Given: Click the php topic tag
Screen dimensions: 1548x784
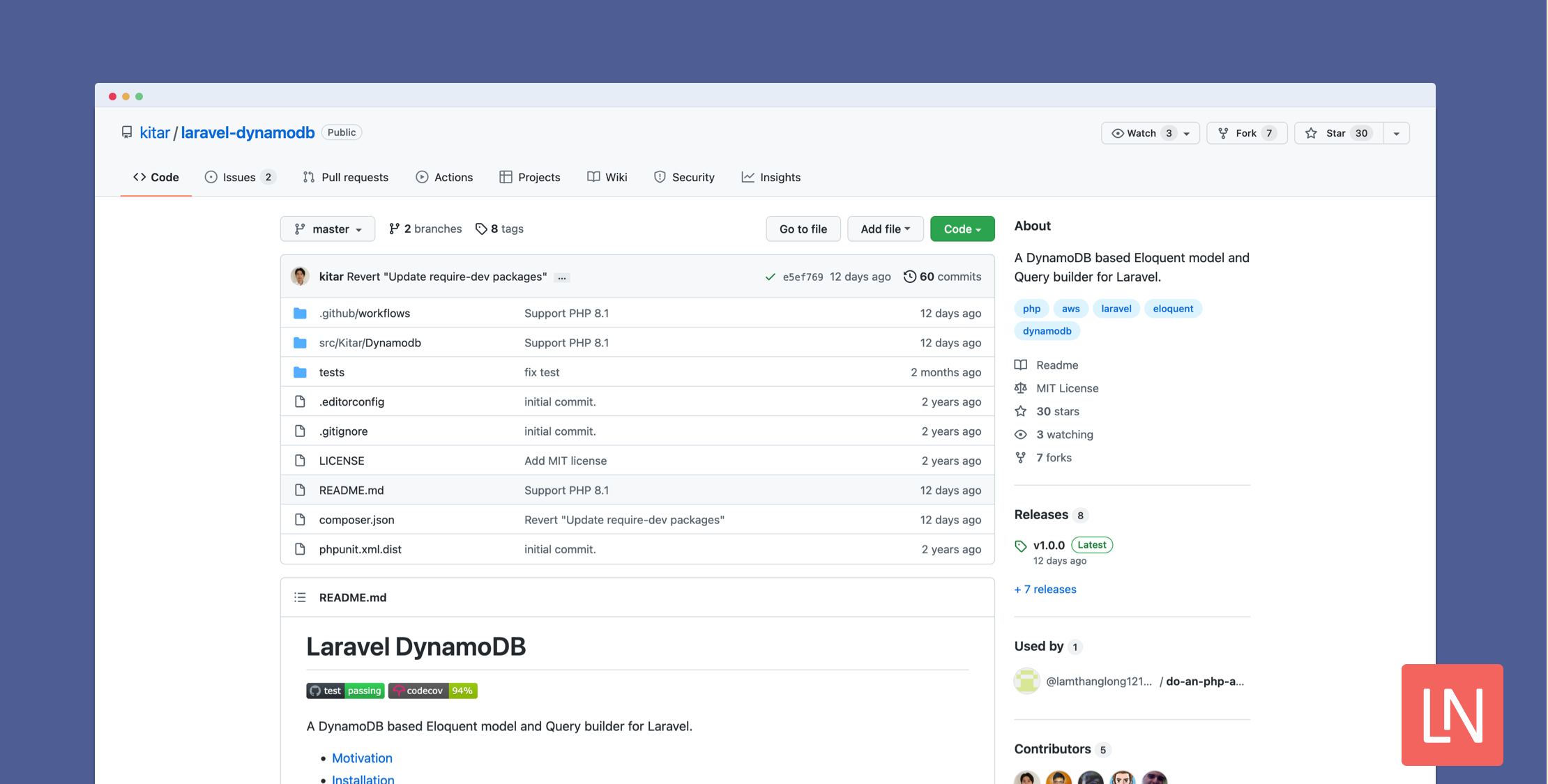Looking at the screenshot, I should click(x=1031, y=309).
